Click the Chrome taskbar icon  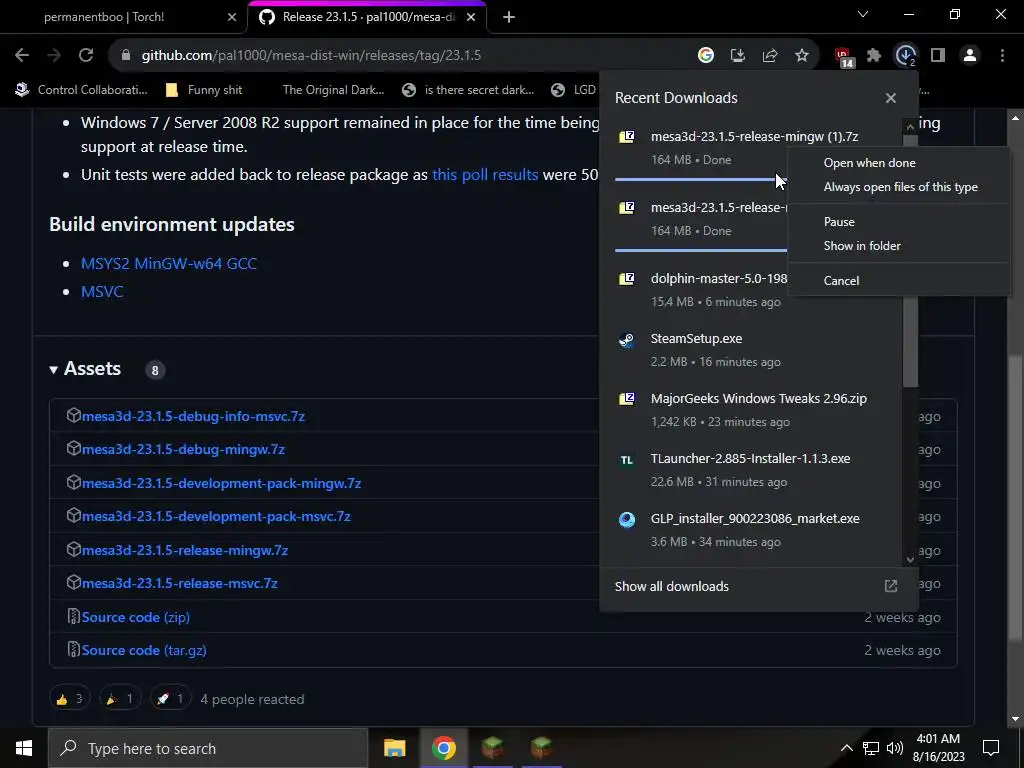point(443,748)
